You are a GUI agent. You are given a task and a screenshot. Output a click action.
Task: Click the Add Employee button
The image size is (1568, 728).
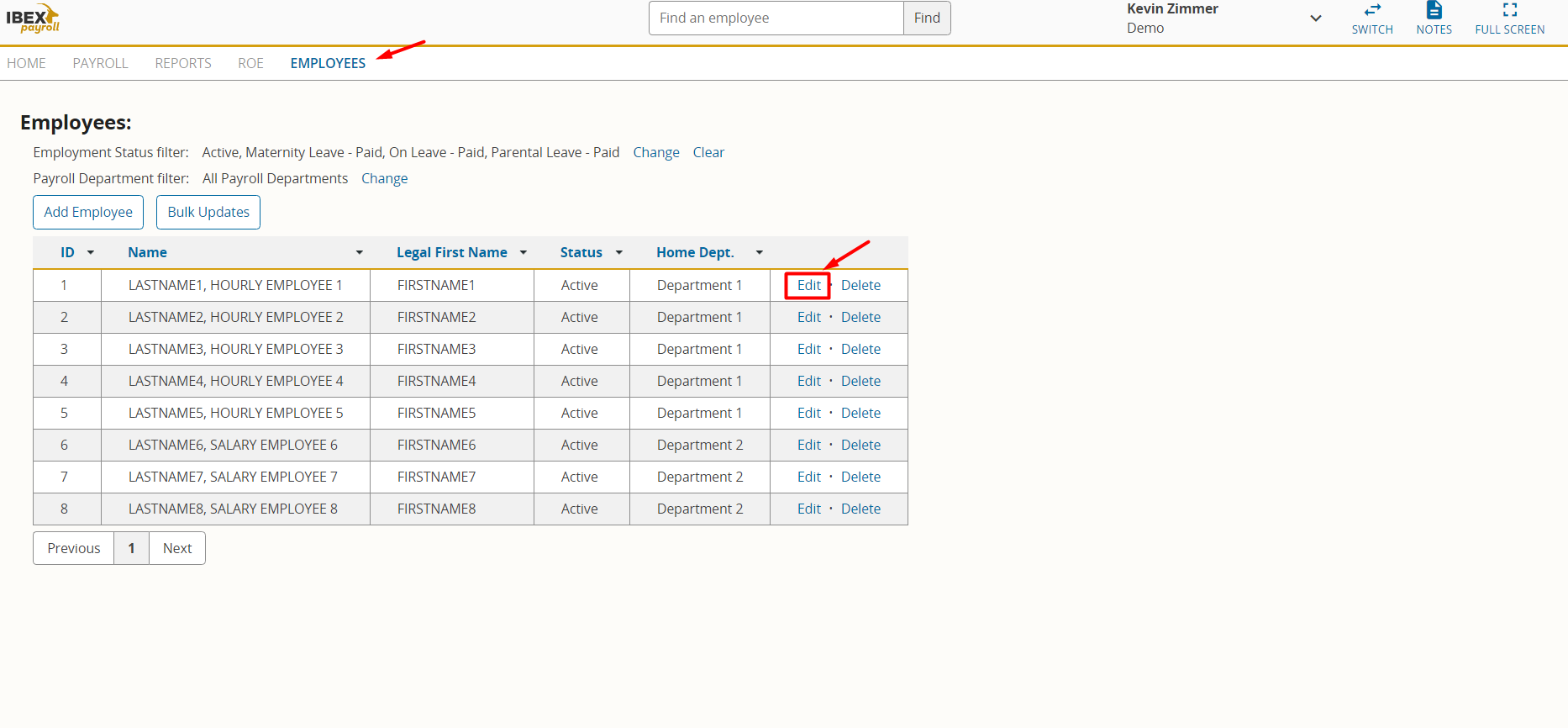coord(88,212)
